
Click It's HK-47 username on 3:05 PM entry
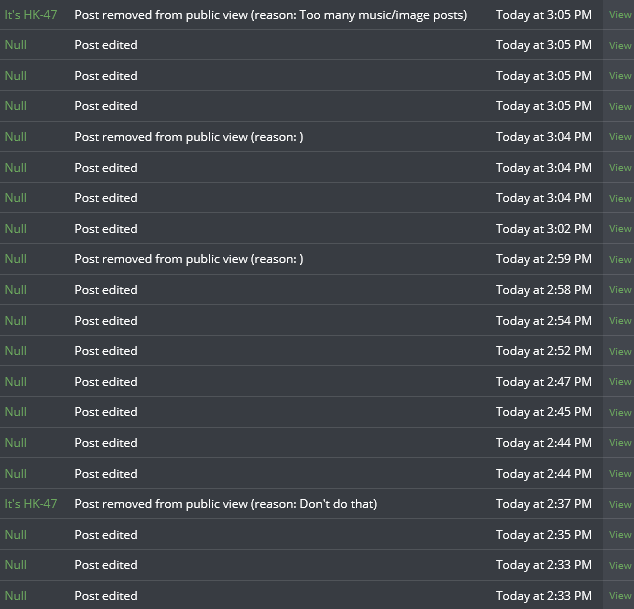click(31, 15)
